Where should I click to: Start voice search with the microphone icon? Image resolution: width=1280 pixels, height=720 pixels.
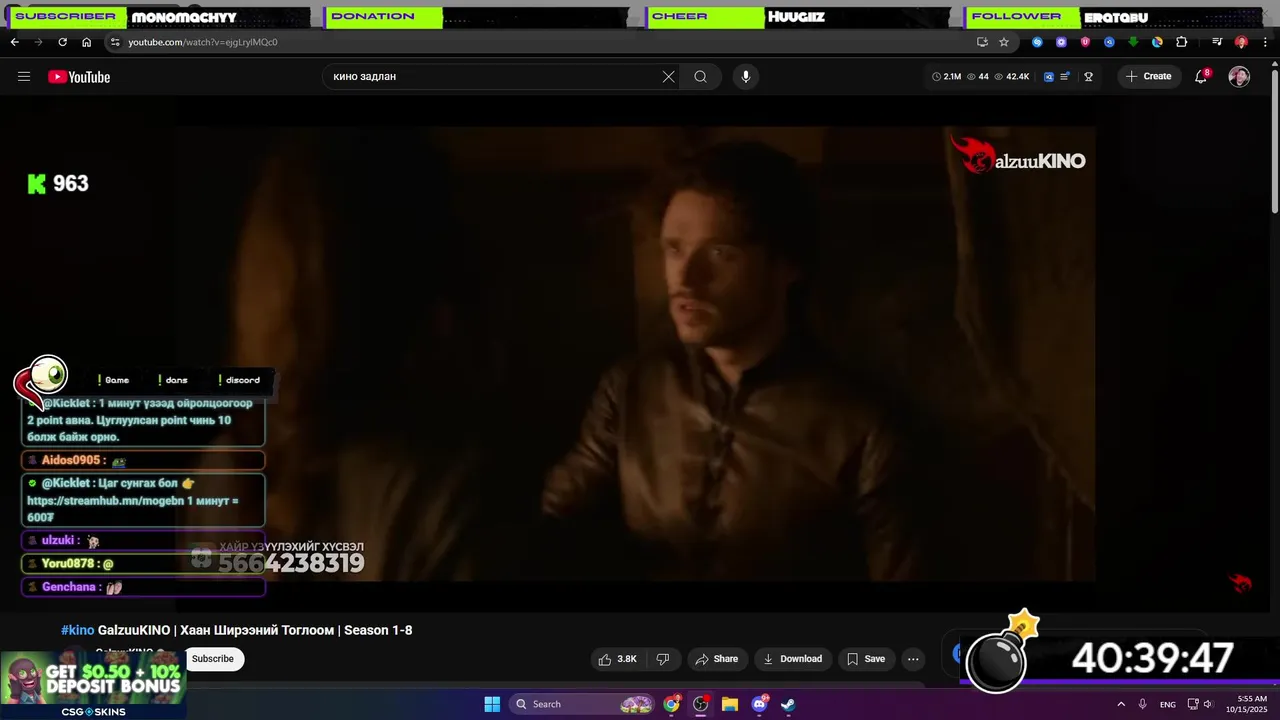(x=745, y=77)
